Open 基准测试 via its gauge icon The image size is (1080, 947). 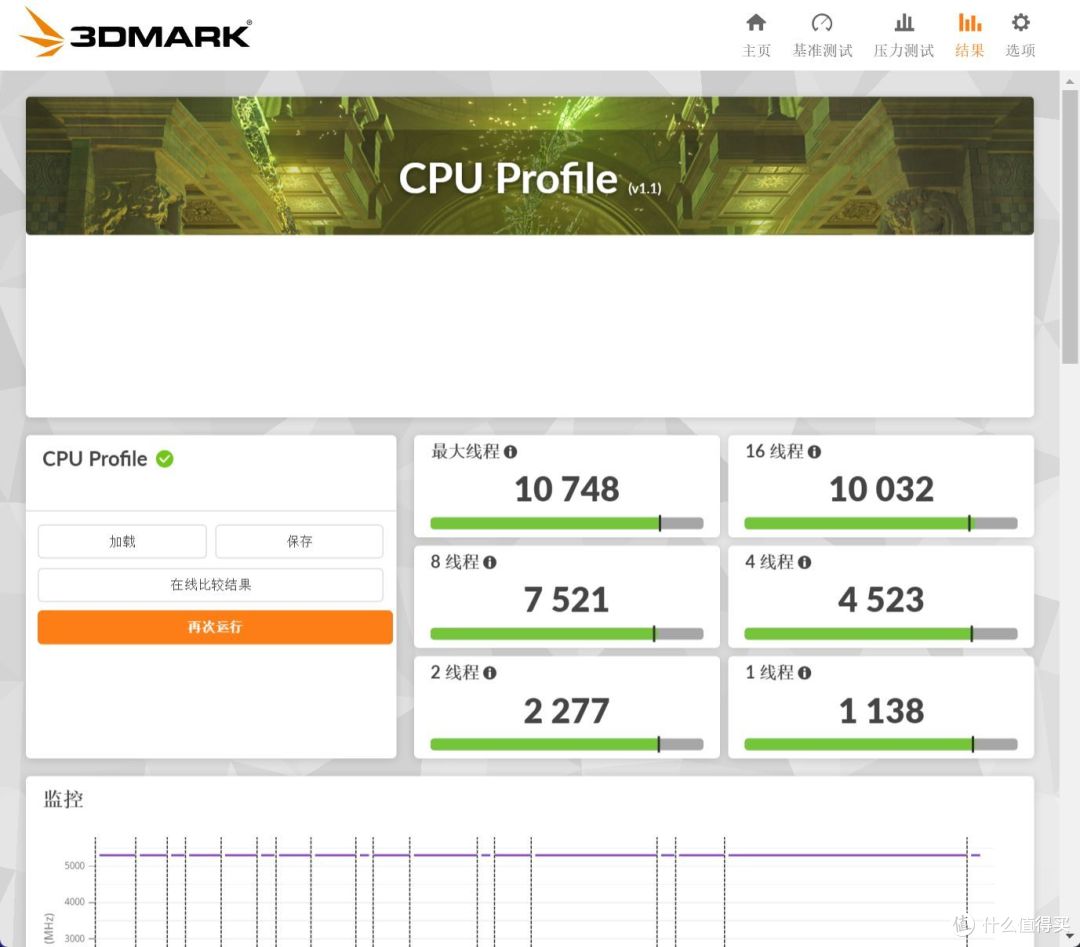tap(822, 25)
